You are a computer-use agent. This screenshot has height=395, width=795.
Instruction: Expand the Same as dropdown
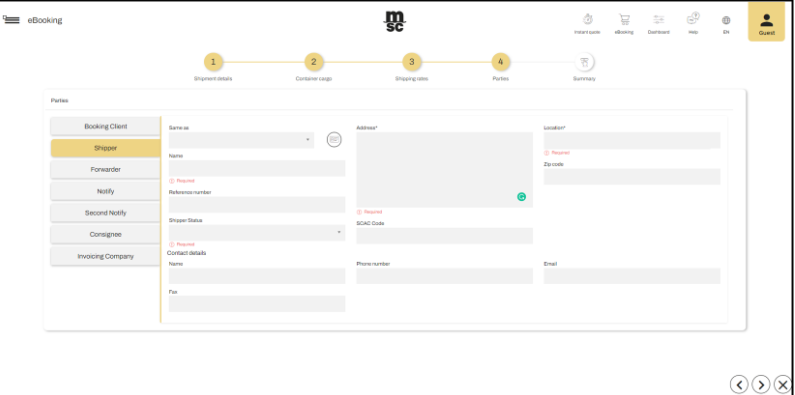(241, 140)
